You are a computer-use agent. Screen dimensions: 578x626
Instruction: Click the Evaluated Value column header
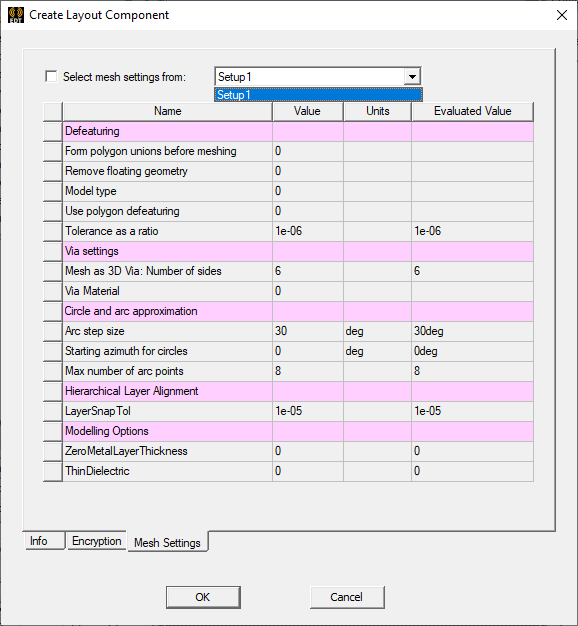(x=472, y=111)
